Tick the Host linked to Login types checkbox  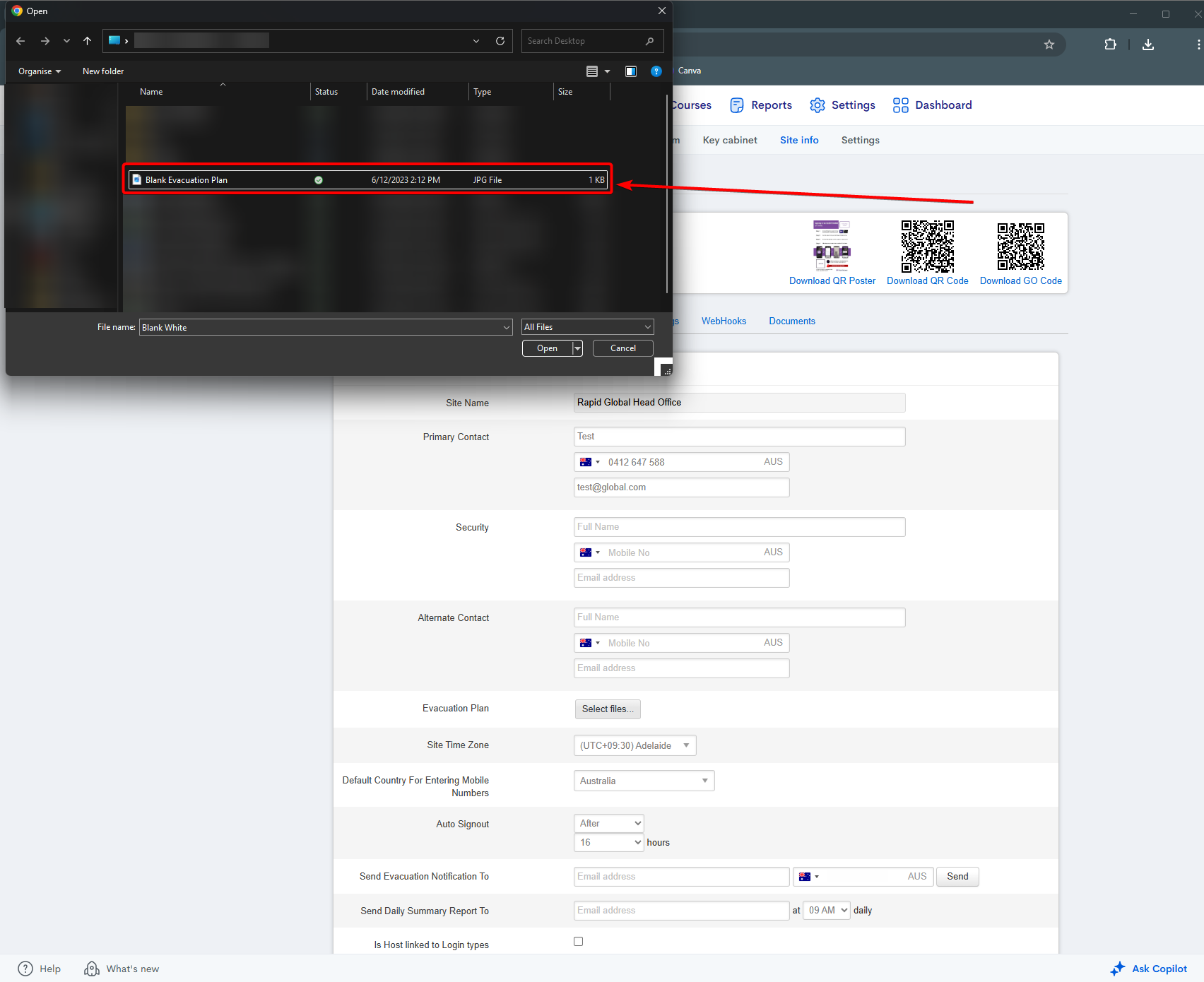[x=579, y=941]
